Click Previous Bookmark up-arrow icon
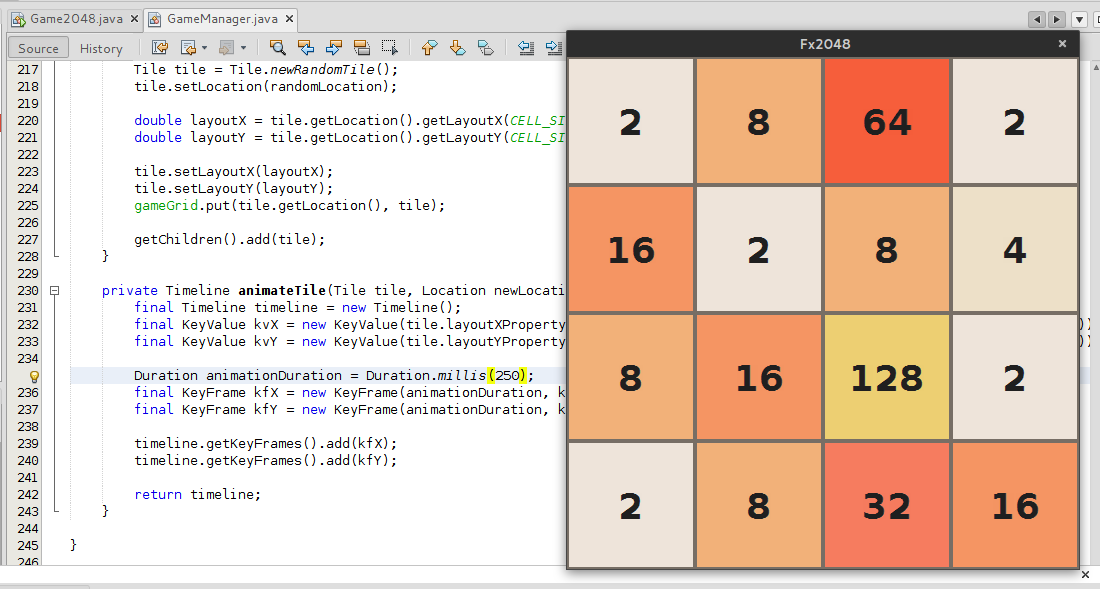 (x=429, y=48)
